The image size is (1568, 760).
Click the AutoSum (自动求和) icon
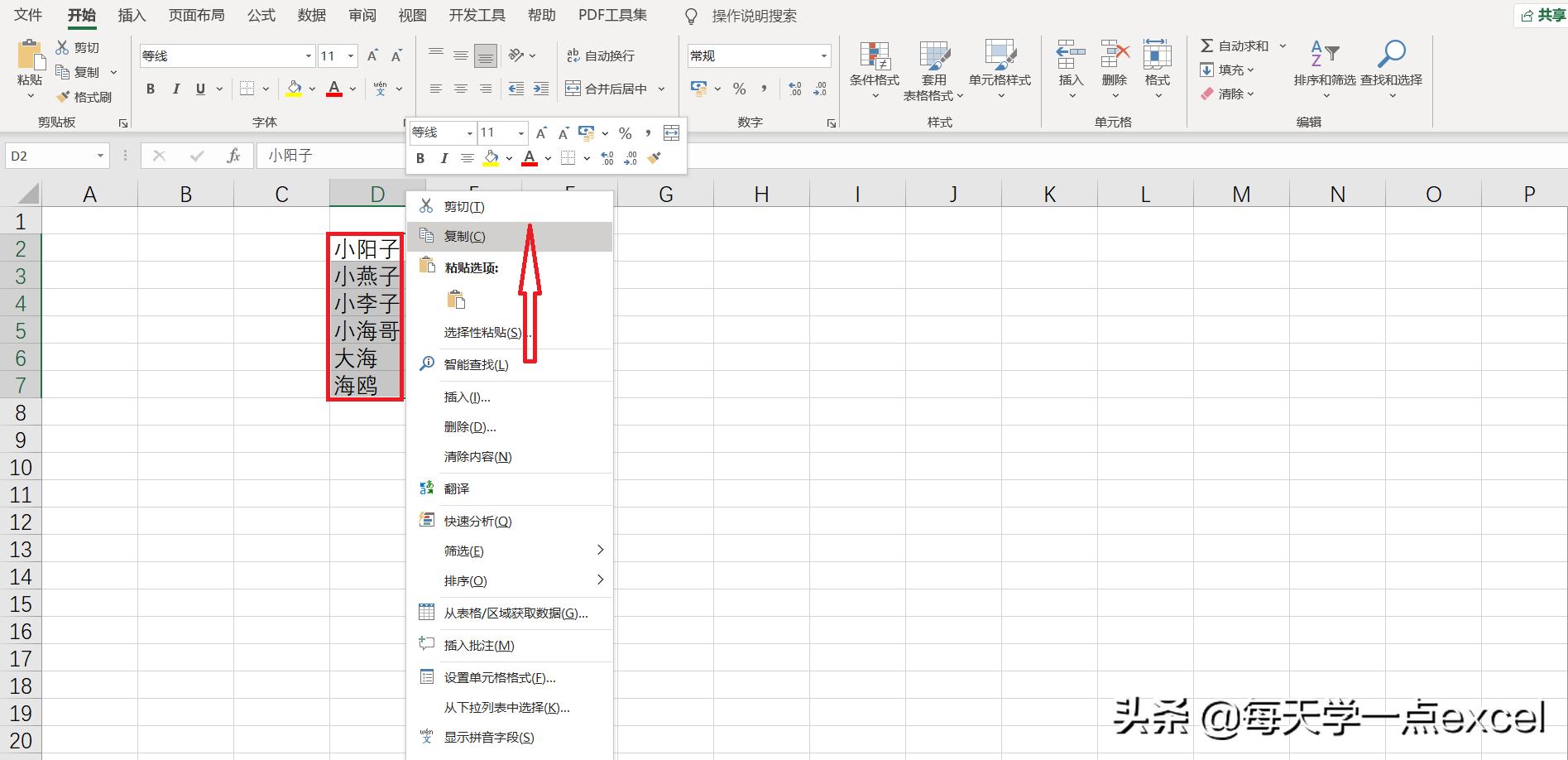(1206, 46)
